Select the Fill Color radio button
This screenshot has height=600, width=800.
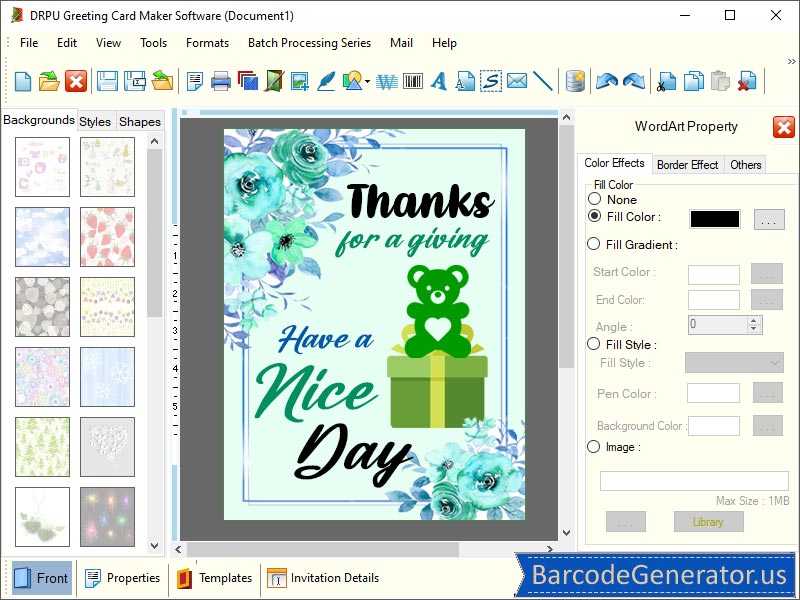click(x=594, y=216)
